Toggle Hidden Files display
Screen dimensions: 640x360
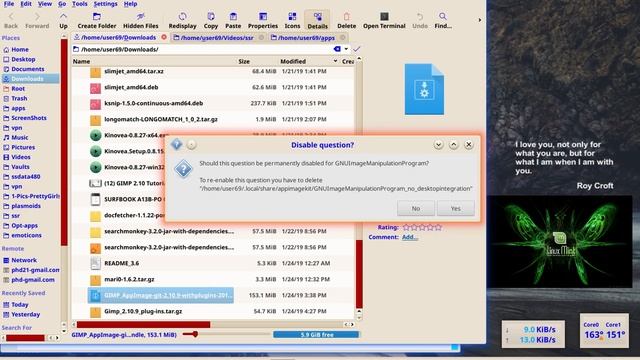(x=140, y=20)
